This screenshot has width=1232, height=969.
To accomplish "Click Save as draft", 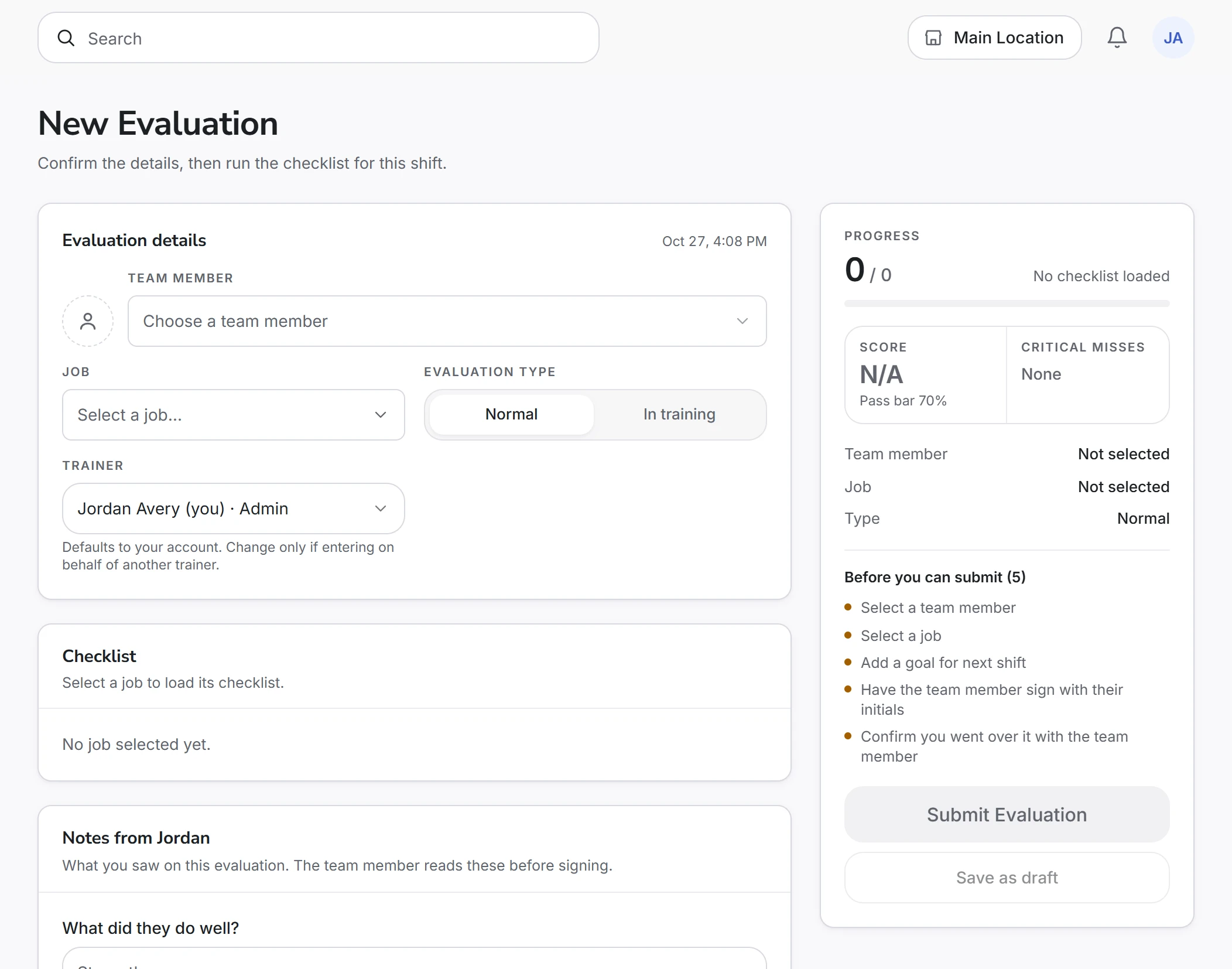I will (x=1007, y=878).
